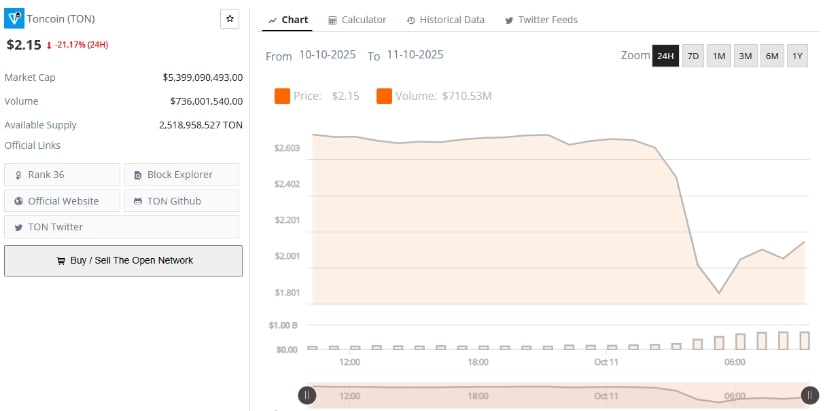Set zoom range to 1M
Screen dimensions: 825x411
point(719,56)
